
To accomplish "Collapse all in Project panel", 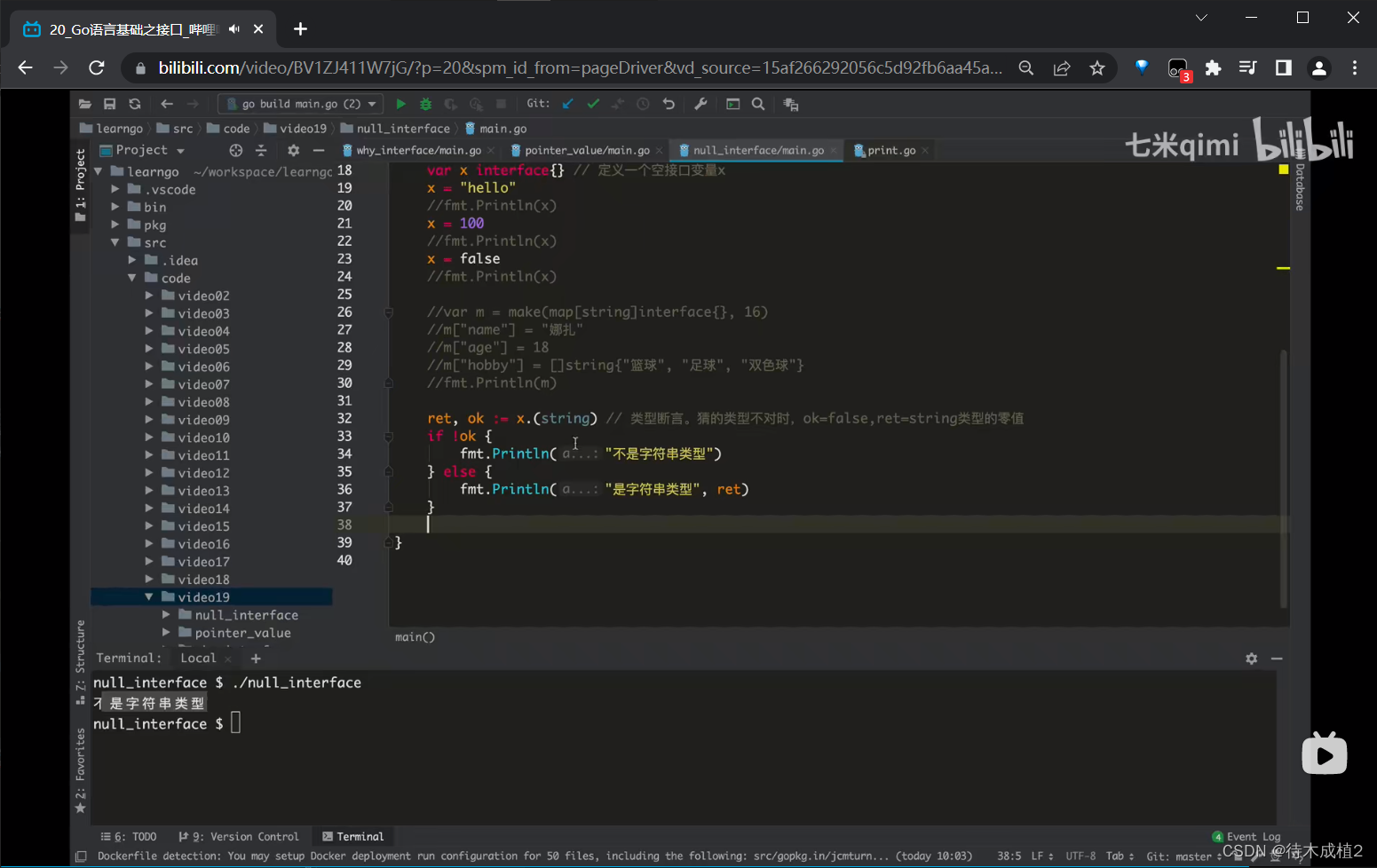I will click(261, 150).
